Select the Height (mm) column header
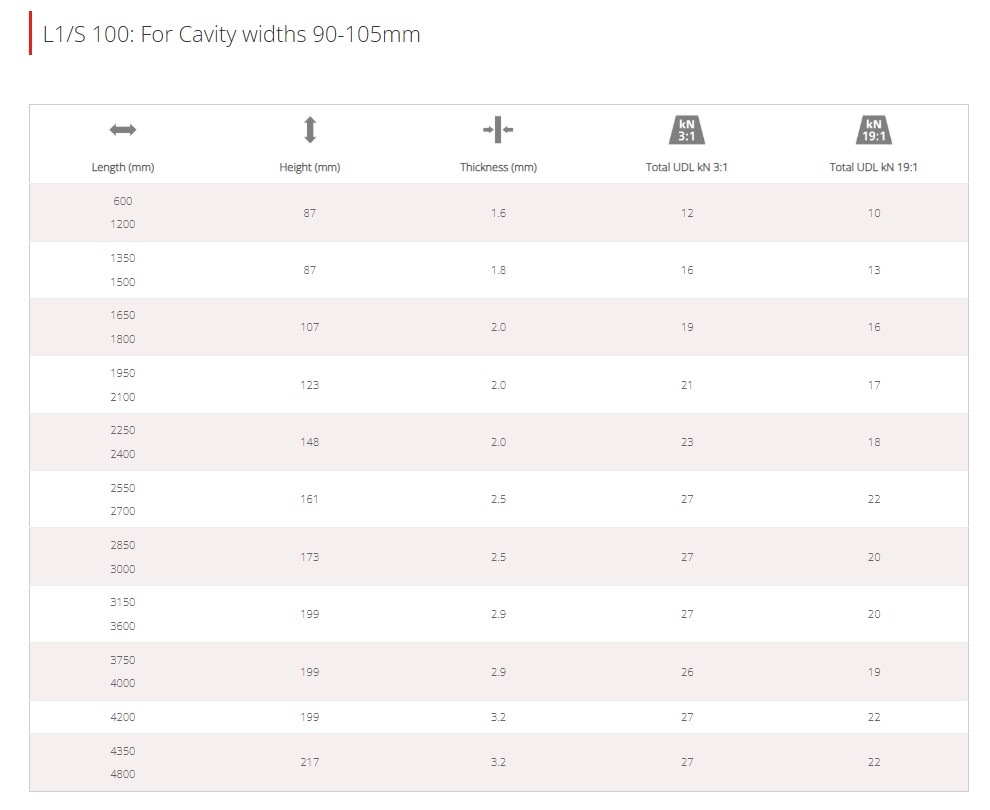The image size is (990, 810). click(x=309, y=167)
